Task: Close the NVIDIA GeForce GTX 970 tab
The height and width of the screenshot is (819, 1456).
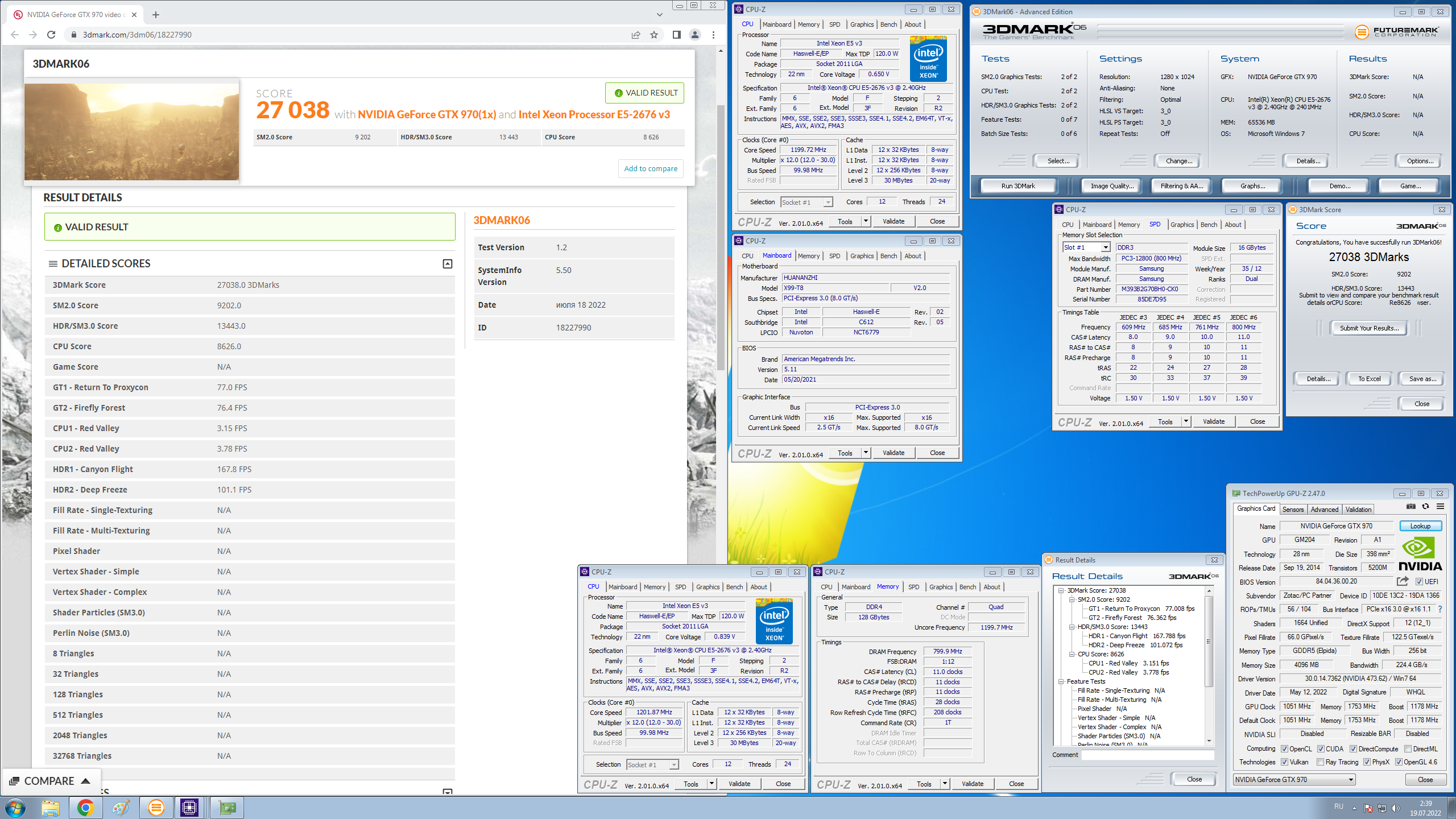Action: [134, 15]
